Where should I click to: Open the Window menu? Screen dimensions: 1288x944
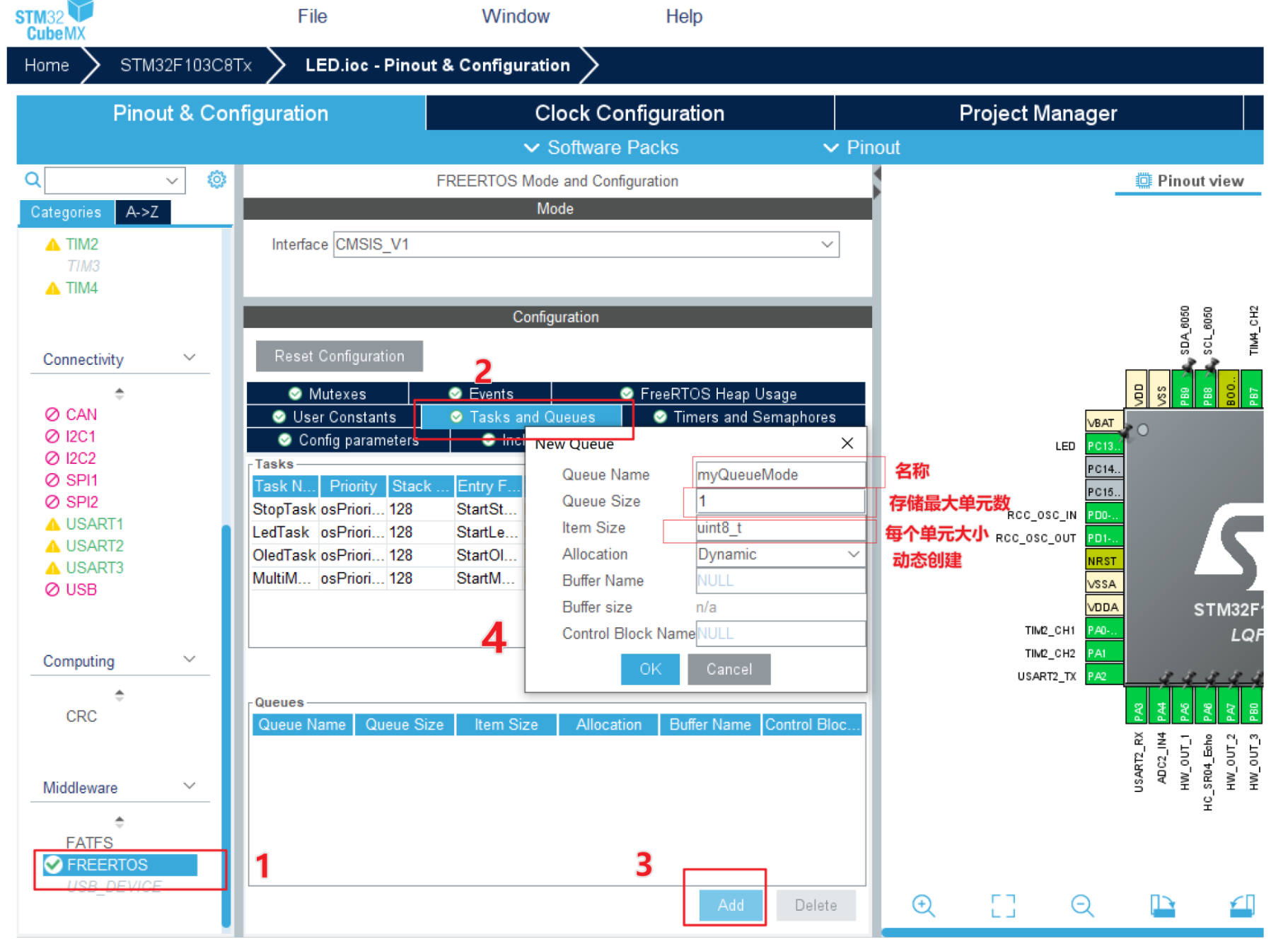pyautogui.click(x=516, y=16)
